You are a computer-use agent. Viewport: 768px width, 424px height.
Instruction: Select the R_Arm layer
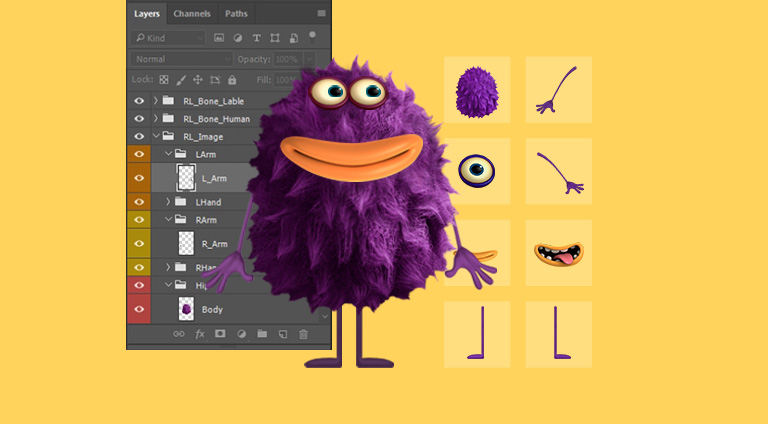coord(215,243)
